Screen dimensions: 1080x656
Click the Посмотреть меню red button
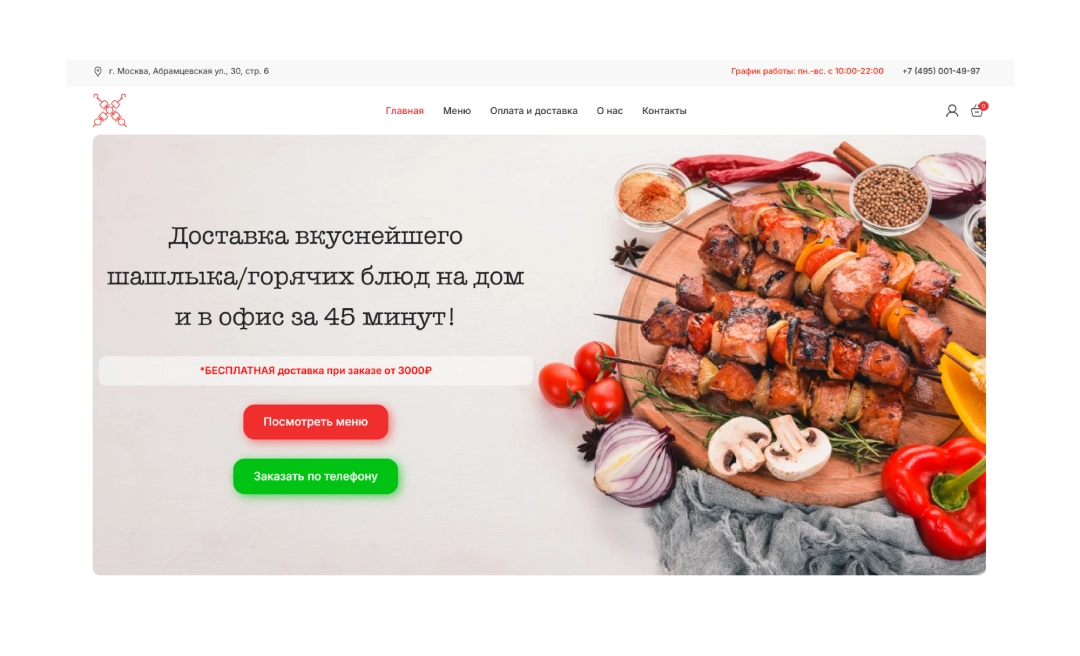coord(315,422)
